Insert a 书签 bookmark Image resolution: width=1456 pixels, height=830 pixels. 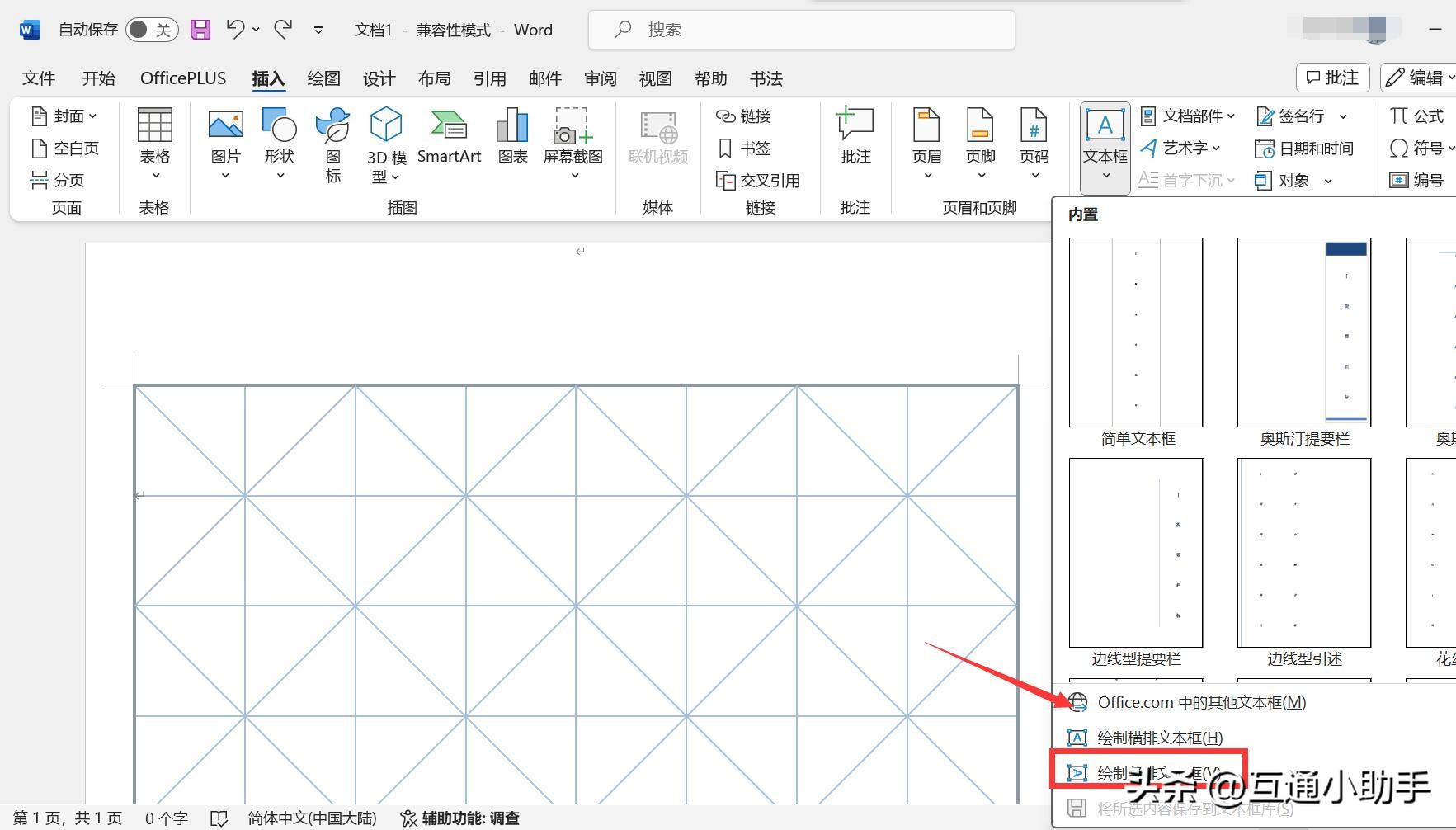[x=744, y=149]
